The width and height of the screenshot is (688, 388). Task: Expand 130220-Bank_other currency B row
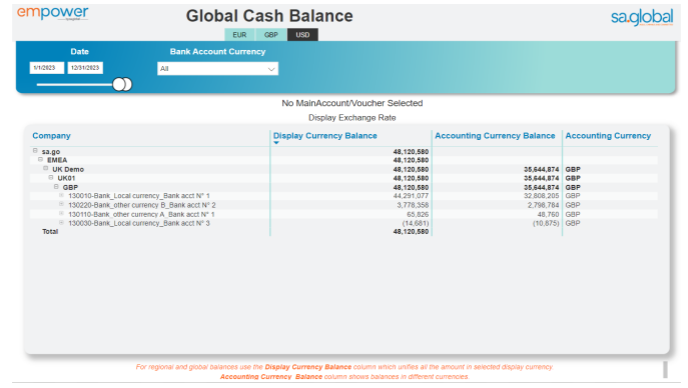tap(61, 205)
